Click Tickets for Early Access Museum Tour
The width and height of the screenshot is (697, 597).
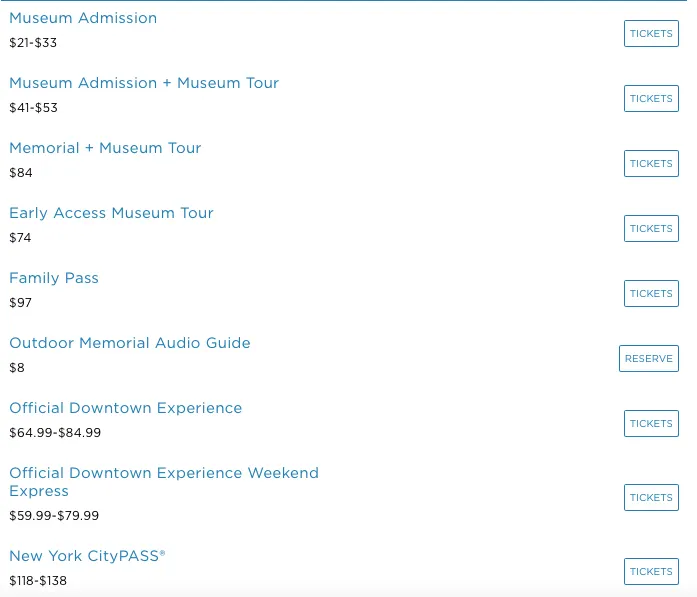point(651,228)
